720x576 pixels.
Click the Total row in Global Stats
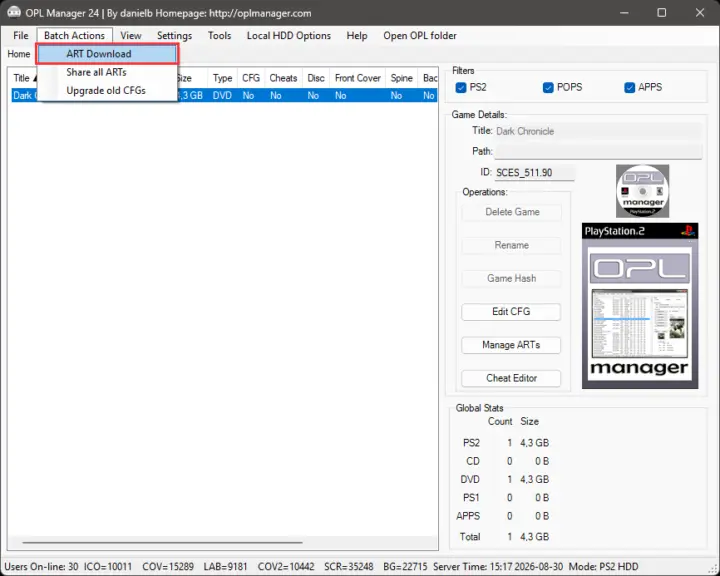click(504, 536)
